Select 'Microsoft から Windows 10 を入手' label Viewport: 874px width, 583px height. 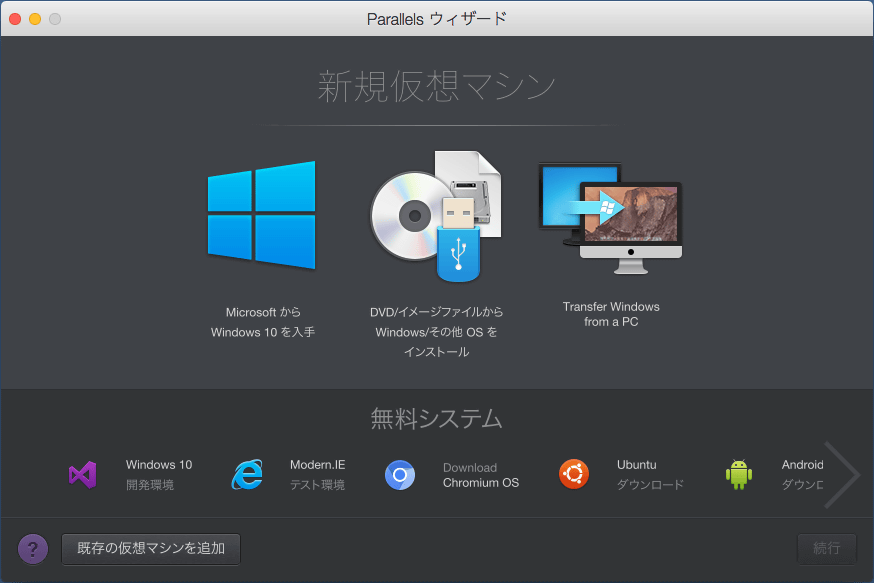(x=263, y=322)
